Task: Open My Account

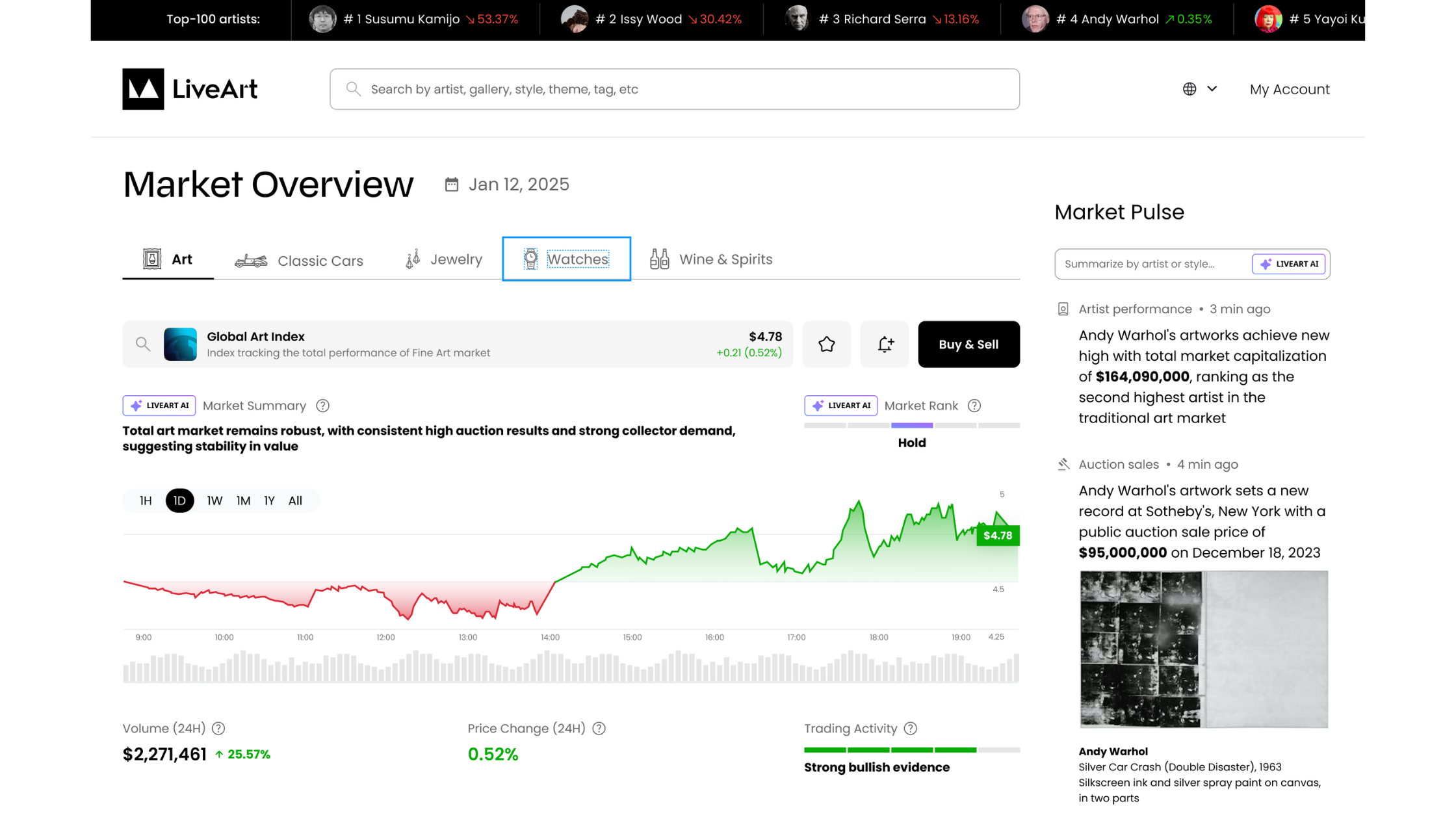Action: [1290, 89]
